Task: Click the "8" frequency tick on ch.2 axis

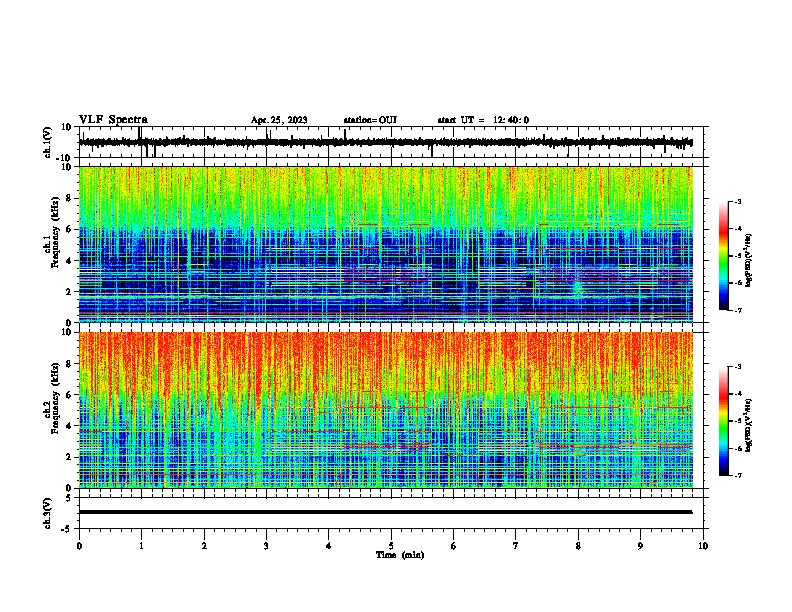Action: click(70, 364)
